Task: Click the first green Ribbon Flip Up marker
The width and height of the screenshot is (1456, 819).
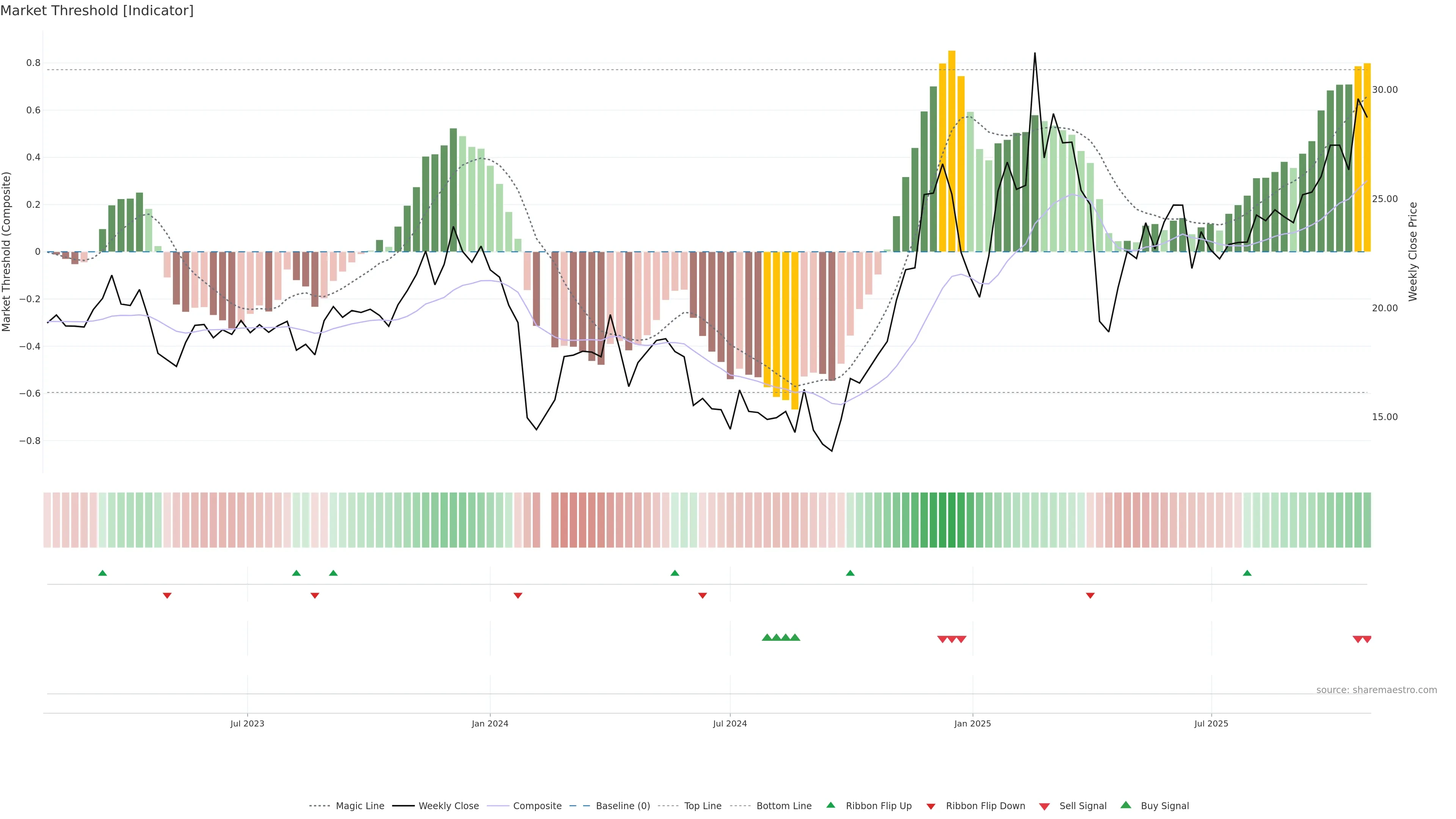Action: coord(102,573)
